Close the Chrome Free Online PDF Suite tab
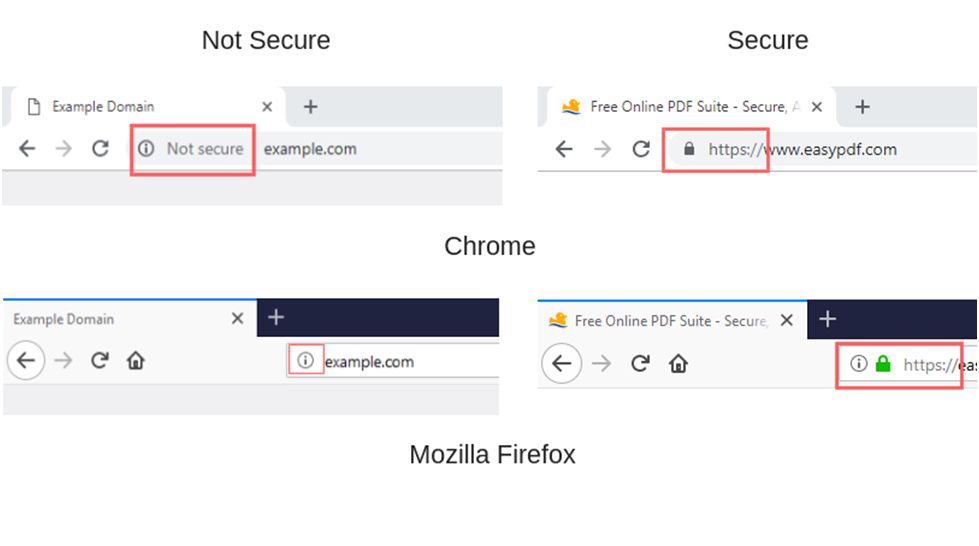This screenshot has height=546, width=979. [x=817, y=107]
